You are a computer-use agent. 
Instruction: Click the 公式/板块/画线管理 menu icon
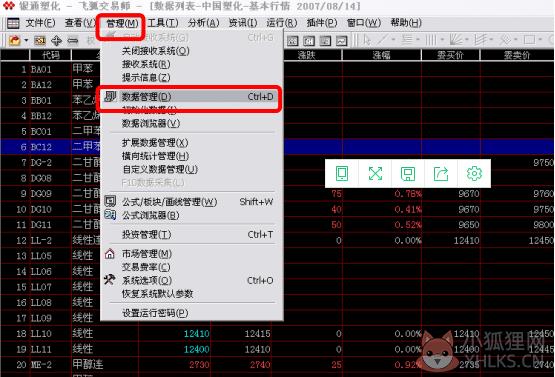click(110, 201)
